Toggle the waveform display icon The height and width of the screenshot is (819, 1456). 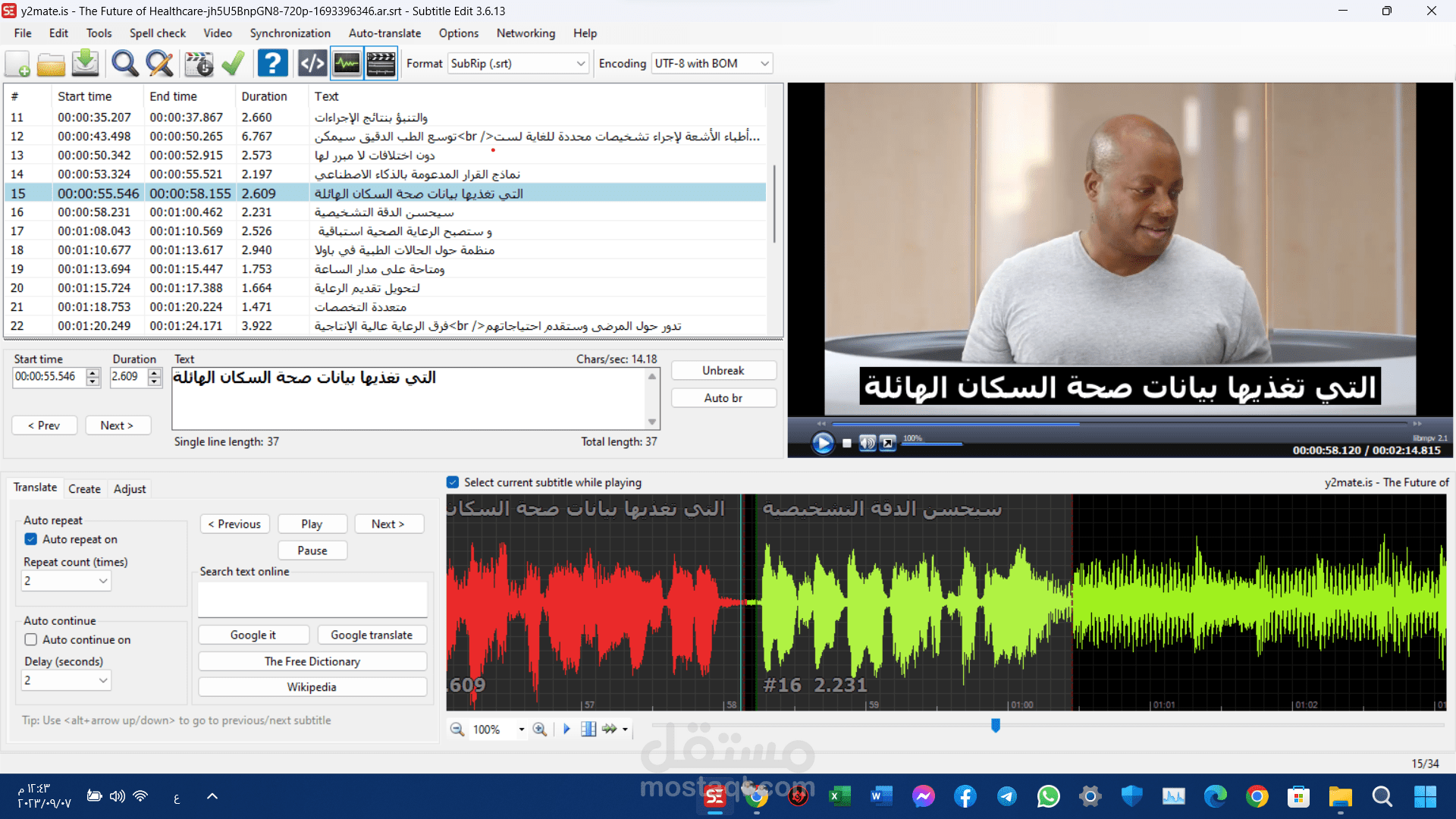tap(347, 64)
